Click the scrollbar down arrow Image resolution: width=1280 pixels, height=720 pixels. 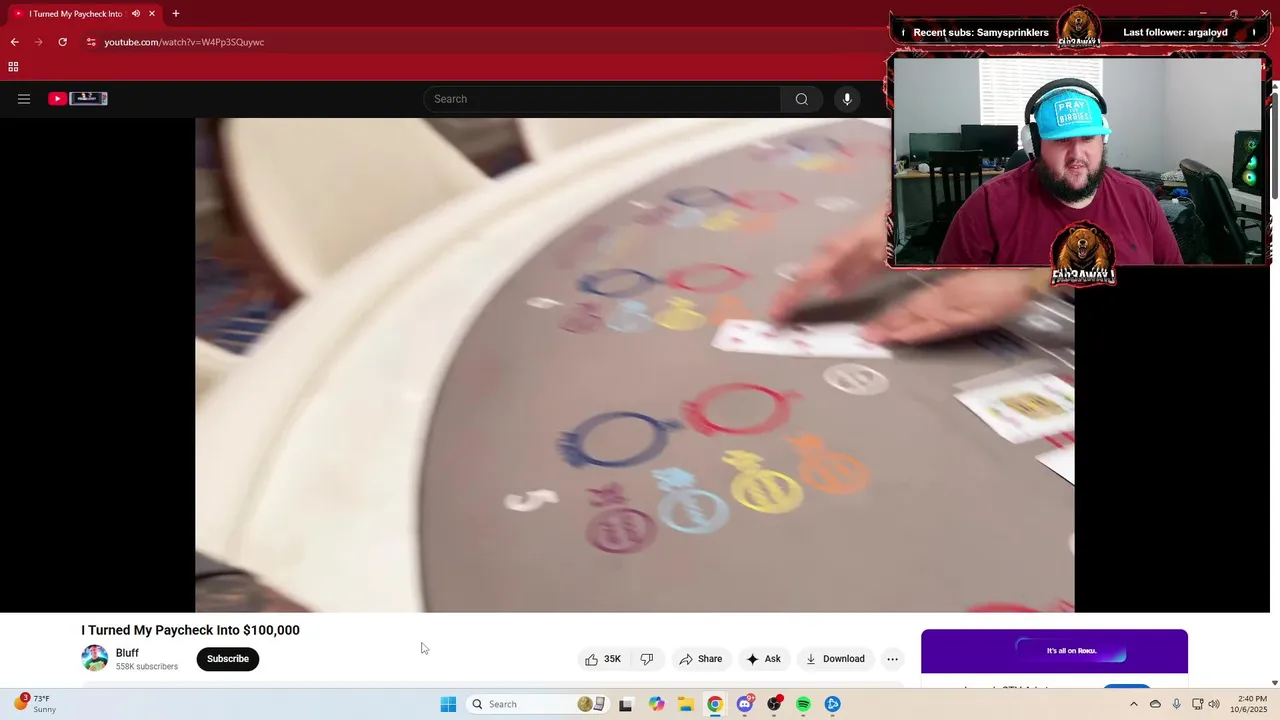point(1274,683)
